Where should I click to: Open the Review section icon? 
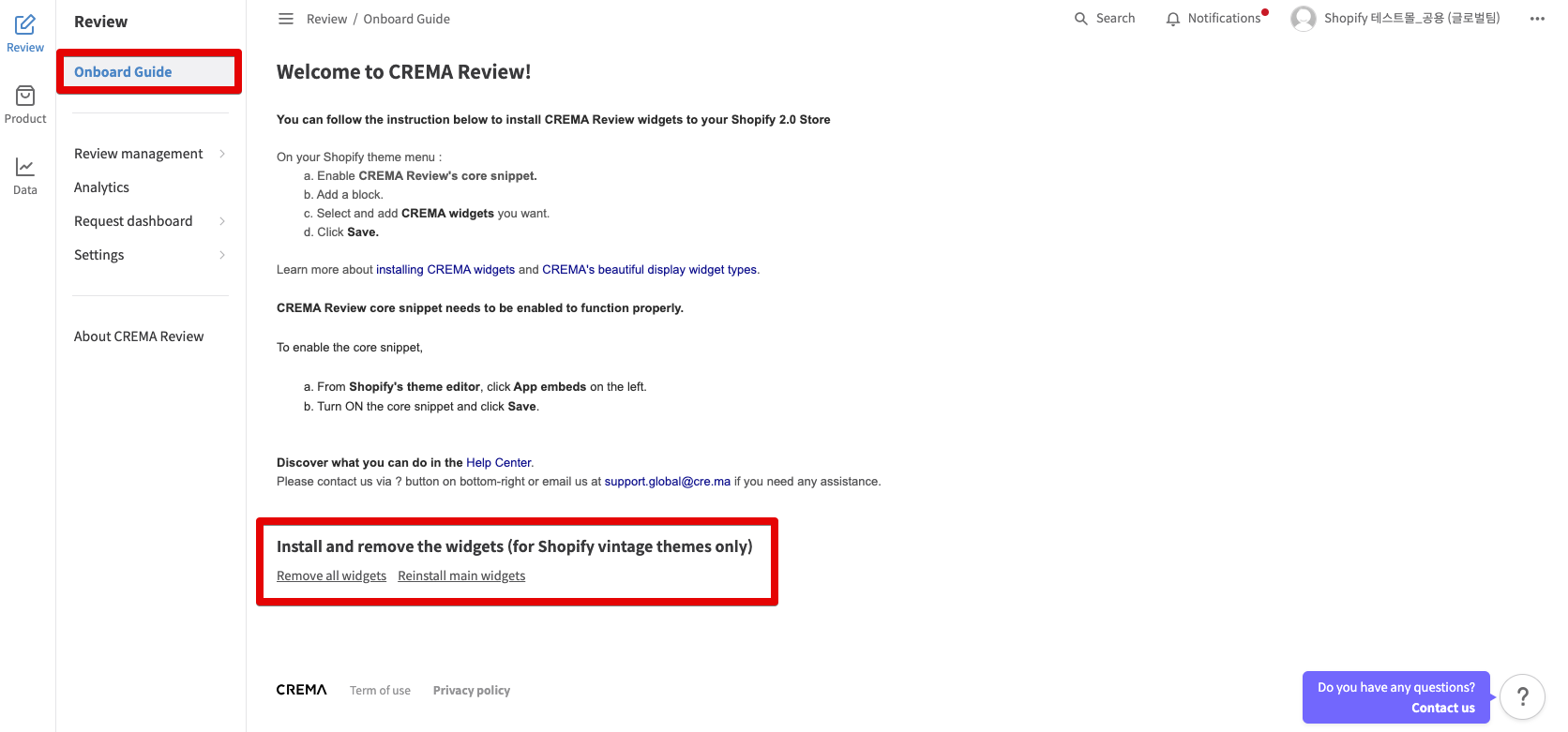click(x=25, y=25)
